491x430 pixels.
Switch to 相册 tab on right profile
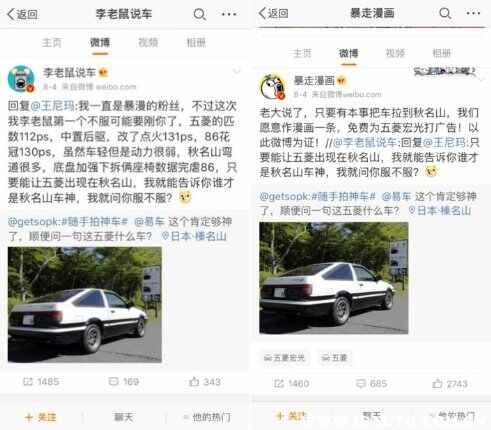click(441, 53)
